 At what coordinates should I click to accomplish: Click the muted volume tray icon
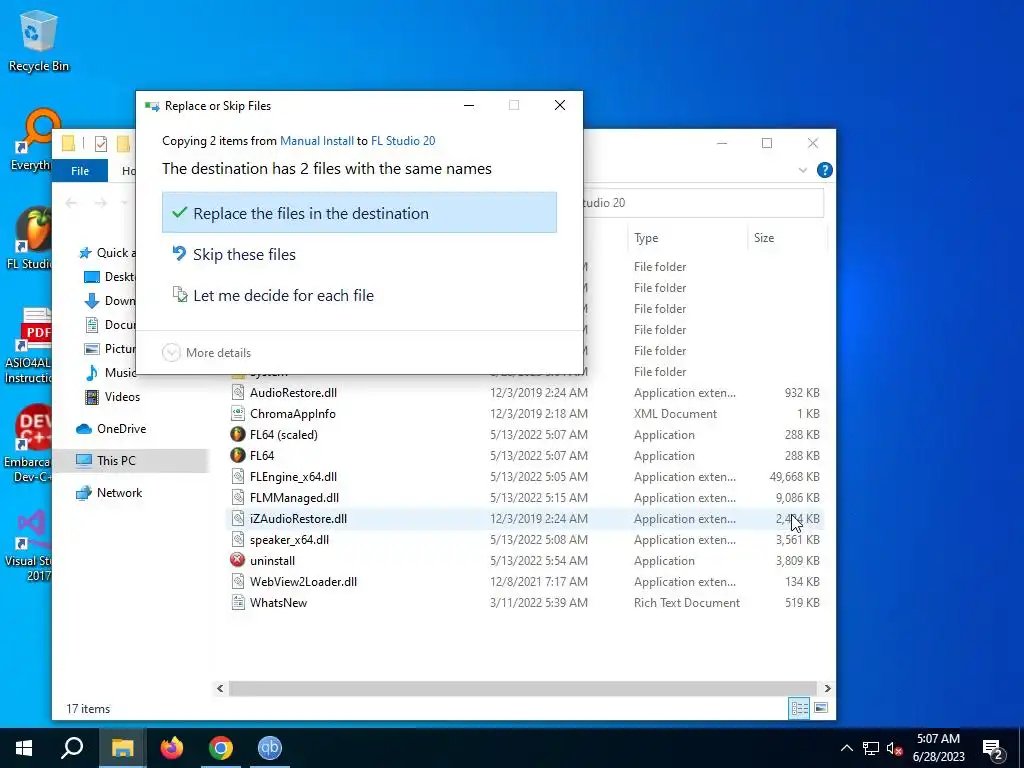point(894,748)
